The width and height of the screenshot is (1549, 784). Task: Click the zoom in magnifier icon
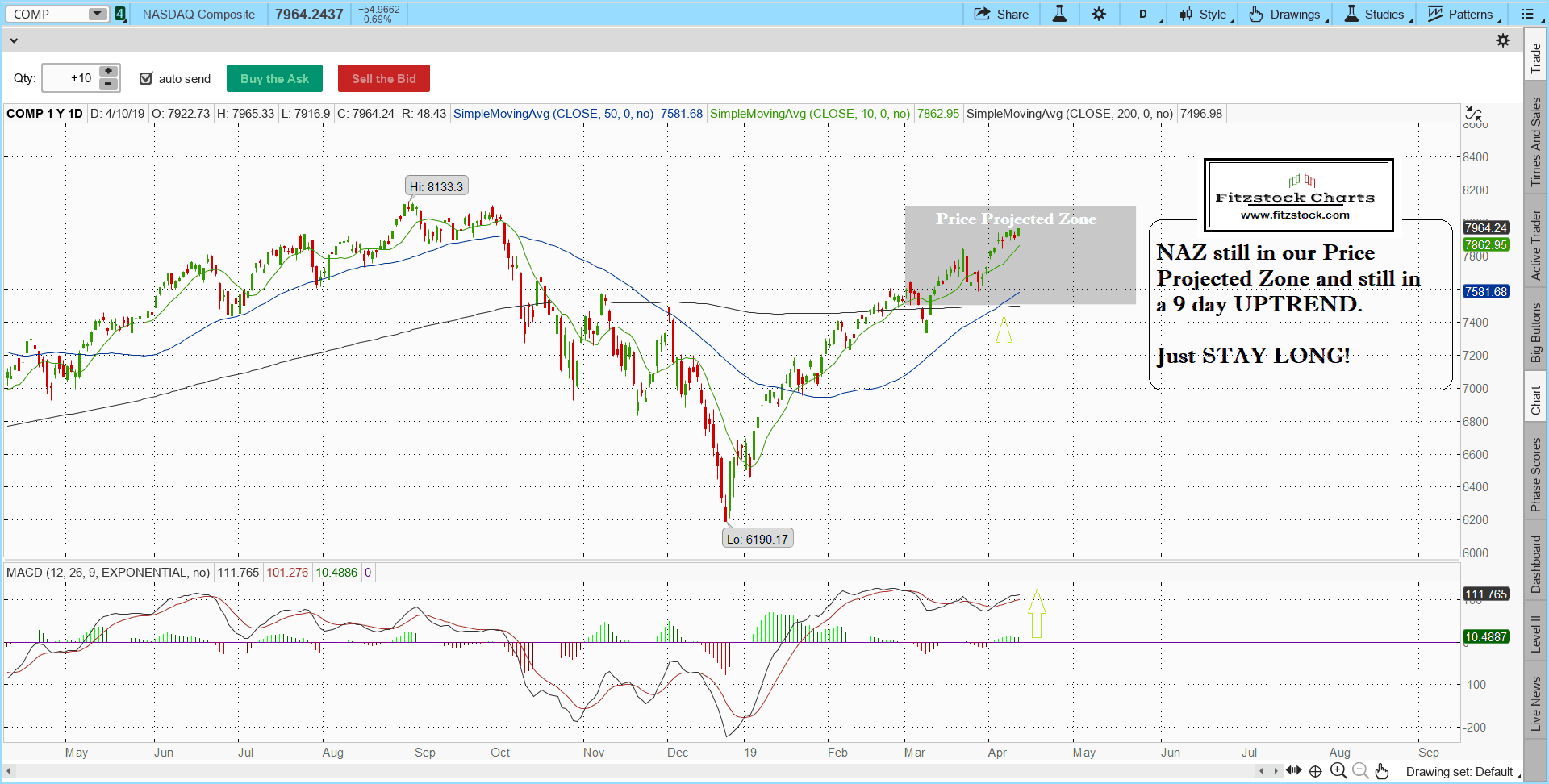coord(1338,771)
